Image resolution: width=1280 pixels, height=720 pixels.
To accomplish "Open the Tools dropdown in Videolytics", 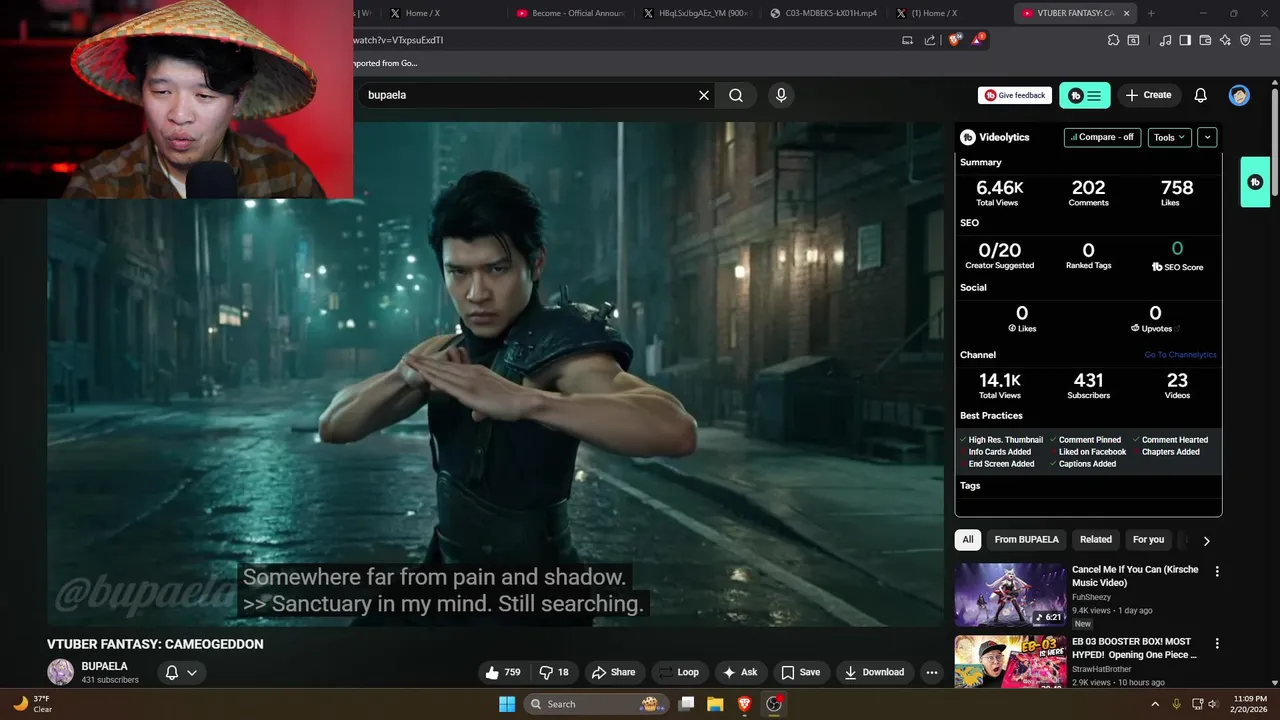I will (x=1169, y=137).
